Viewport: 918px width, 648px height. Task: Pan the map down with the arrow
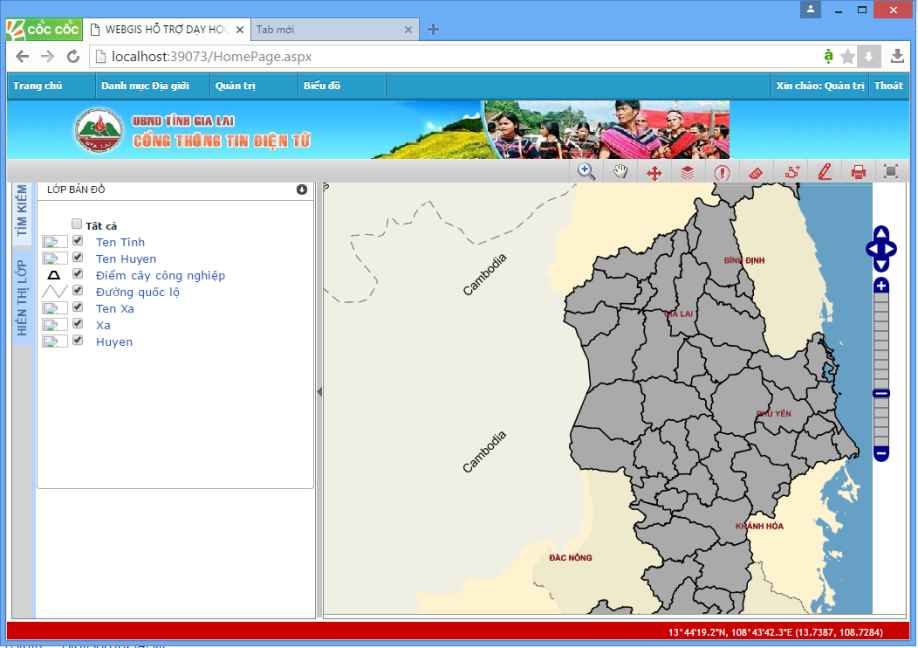(x=881, y=265)
